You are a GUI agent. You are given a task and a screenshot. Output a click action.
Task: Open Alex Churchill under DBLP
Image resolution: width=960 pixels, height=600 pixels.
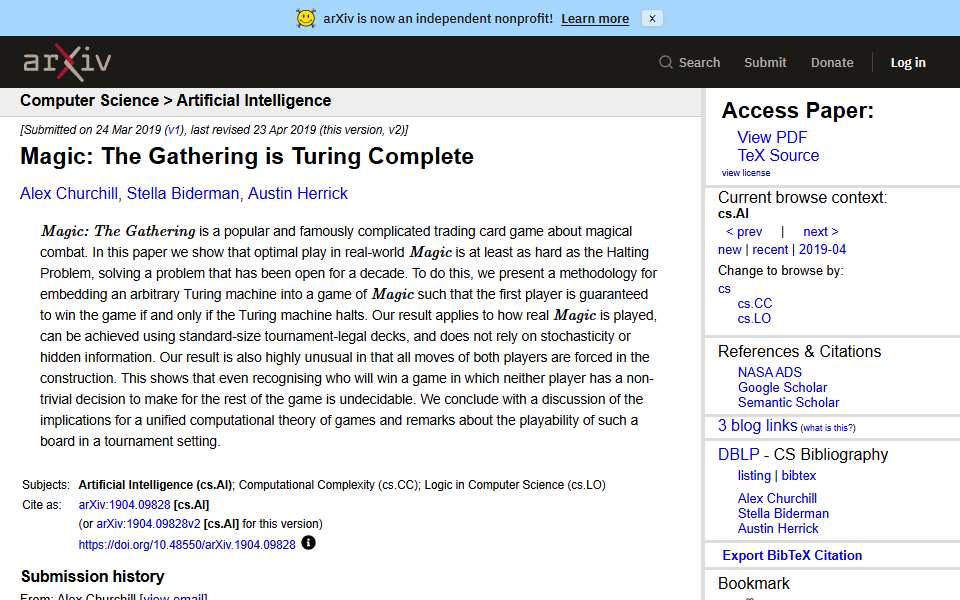777,498
